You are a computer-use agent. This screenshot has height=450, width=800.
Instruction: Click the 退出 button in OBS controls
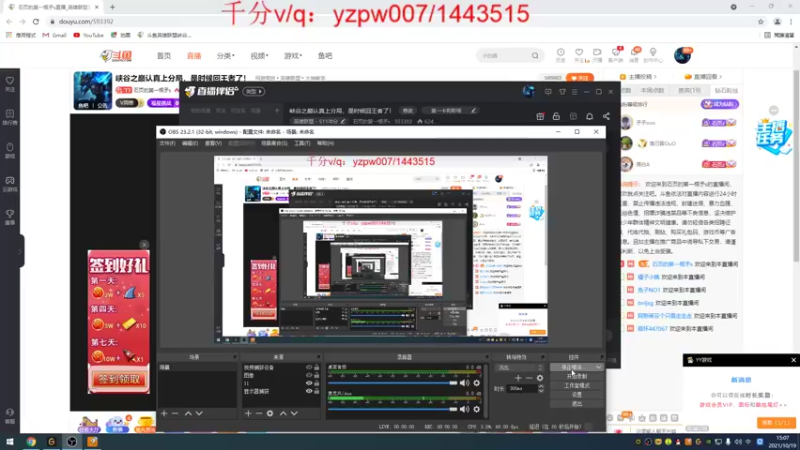pos(577,404)
